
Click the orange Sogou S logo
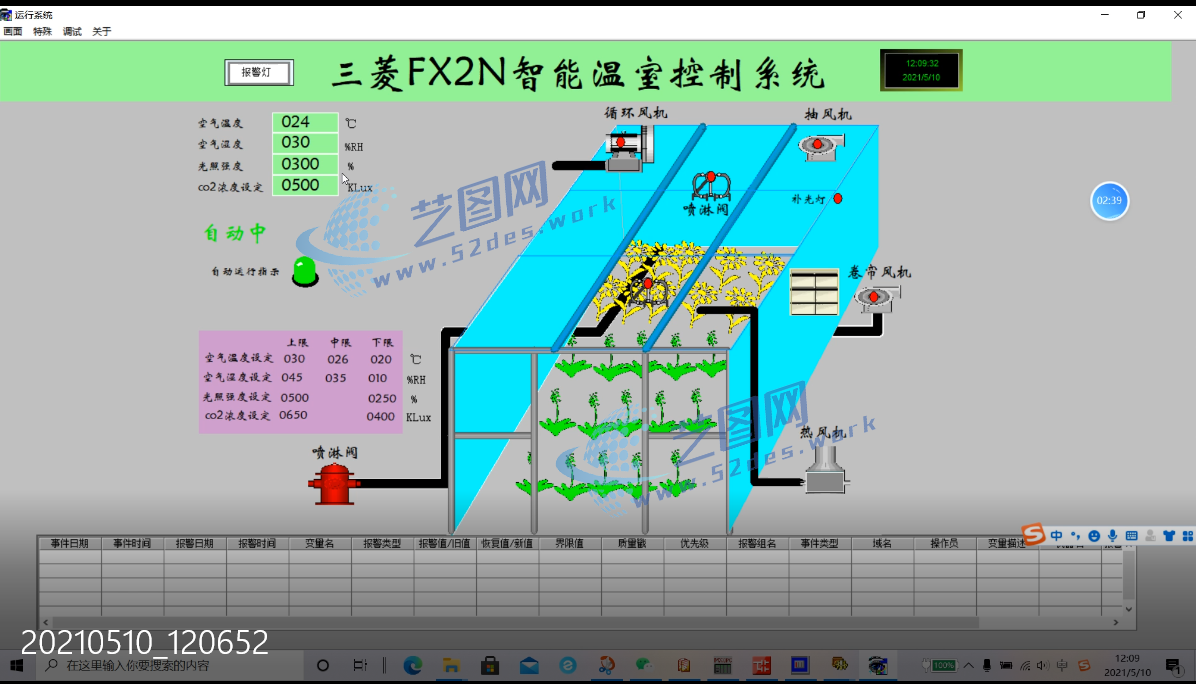(x=1033, y=534)
